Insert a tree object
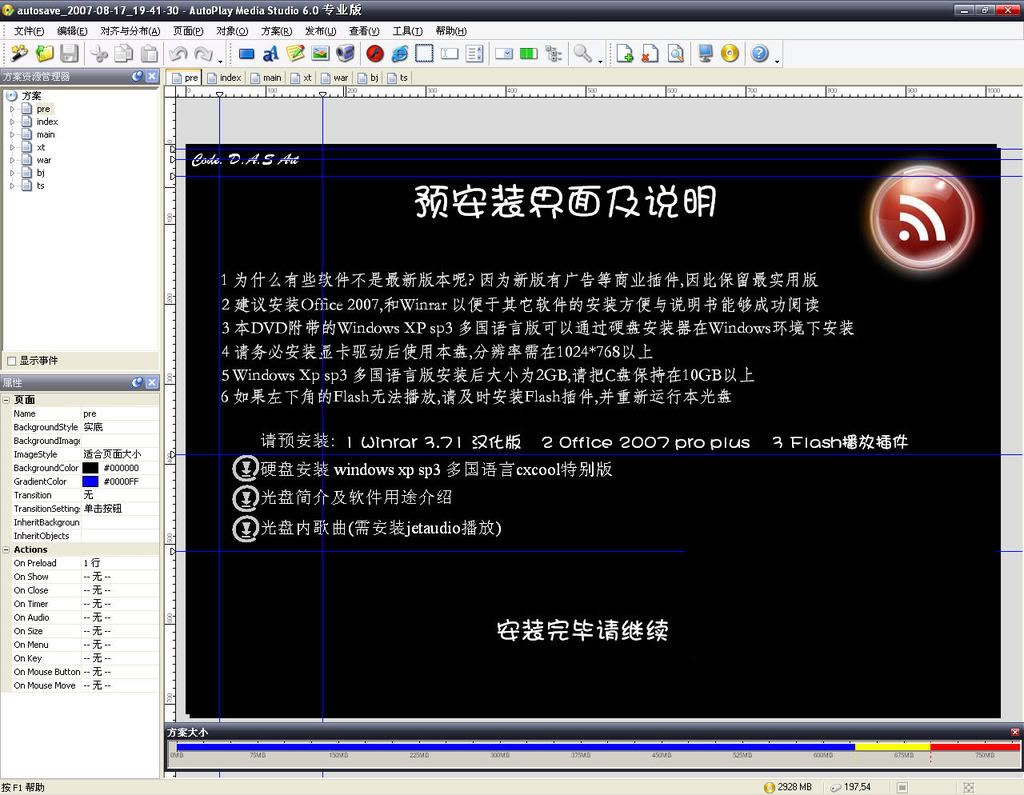The height and width of the screenshot is (795, 1024). click(x=554, y=54)
